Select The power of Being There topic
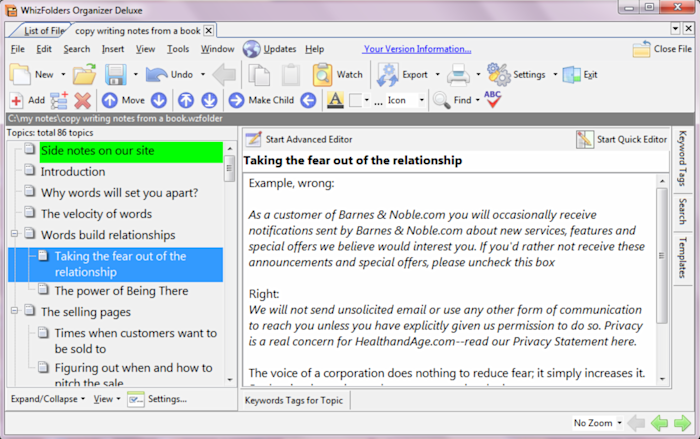This screenshot has height=439, width=700. point(121,291)
